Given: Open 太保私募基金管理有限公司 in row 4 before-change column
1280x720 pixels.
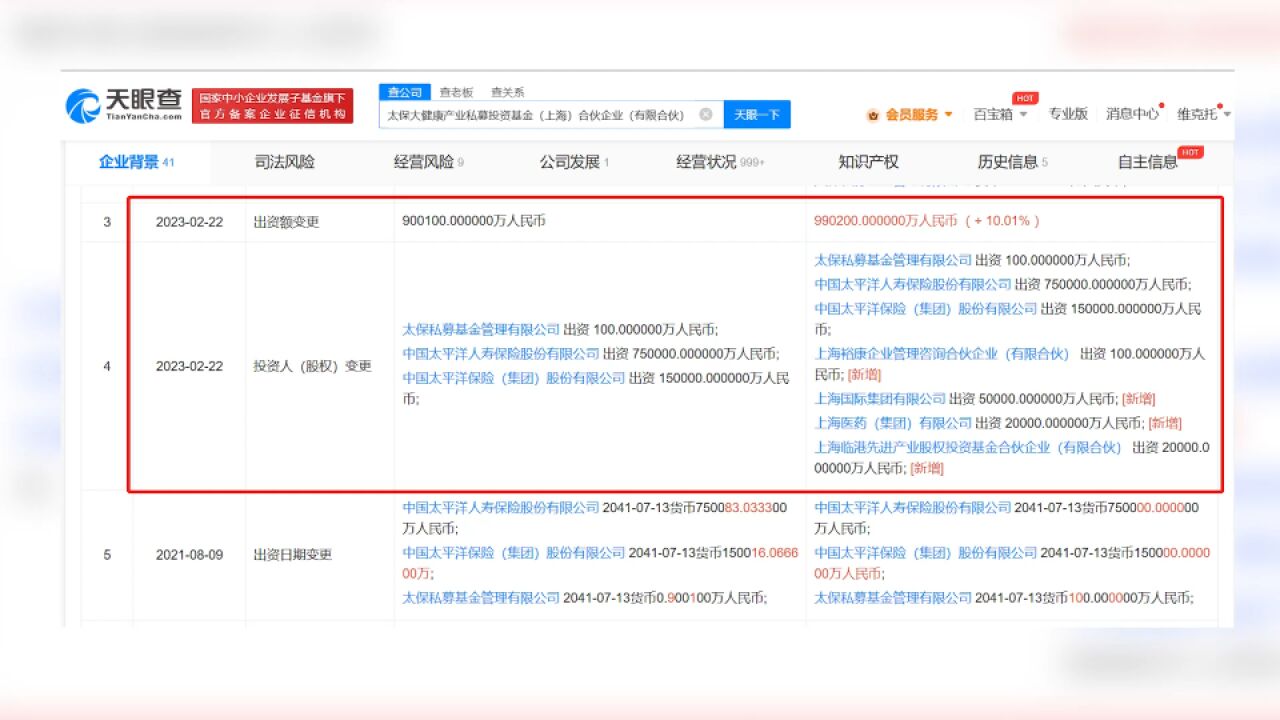Looking at the screenshot, I should click(481, 329).
